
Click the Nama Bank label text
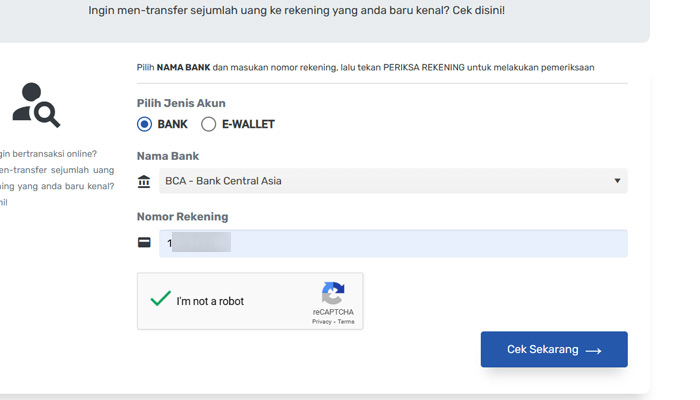(168, 156)
